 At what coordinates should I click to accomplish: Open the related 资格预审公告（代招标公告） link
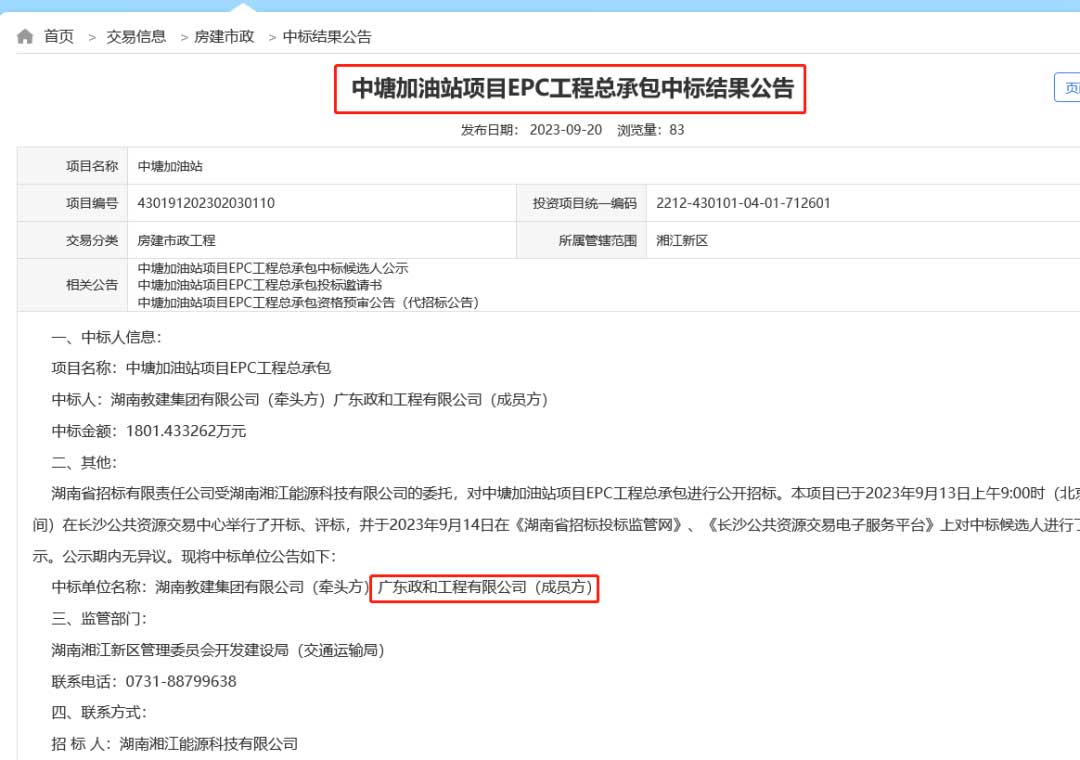[x=308, y=302]
